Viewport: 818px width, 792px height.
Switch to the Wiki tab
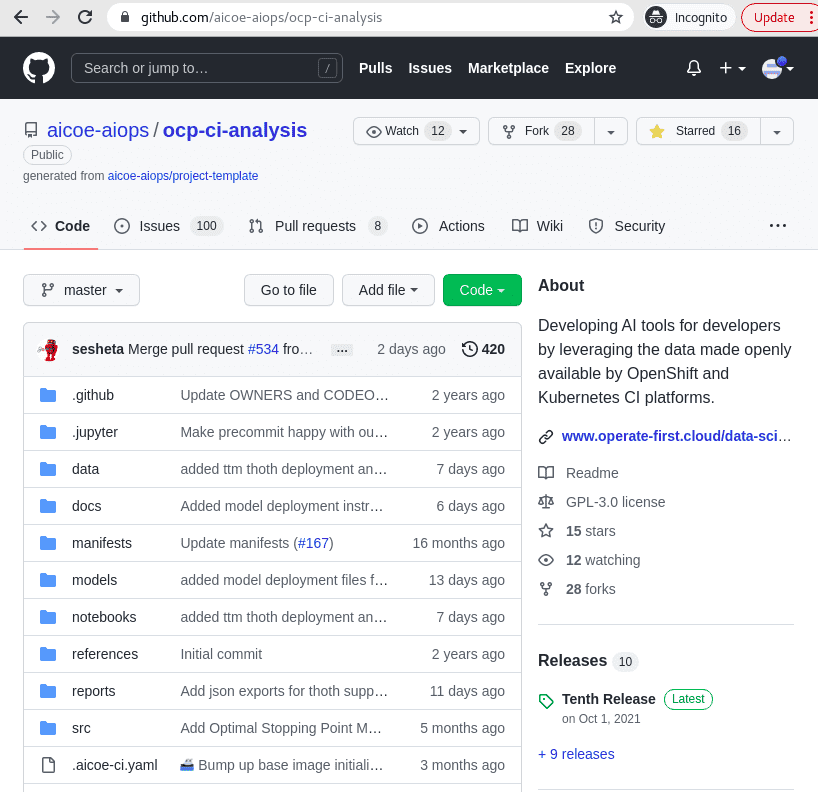pyautogui.click(x=537, y=226)
